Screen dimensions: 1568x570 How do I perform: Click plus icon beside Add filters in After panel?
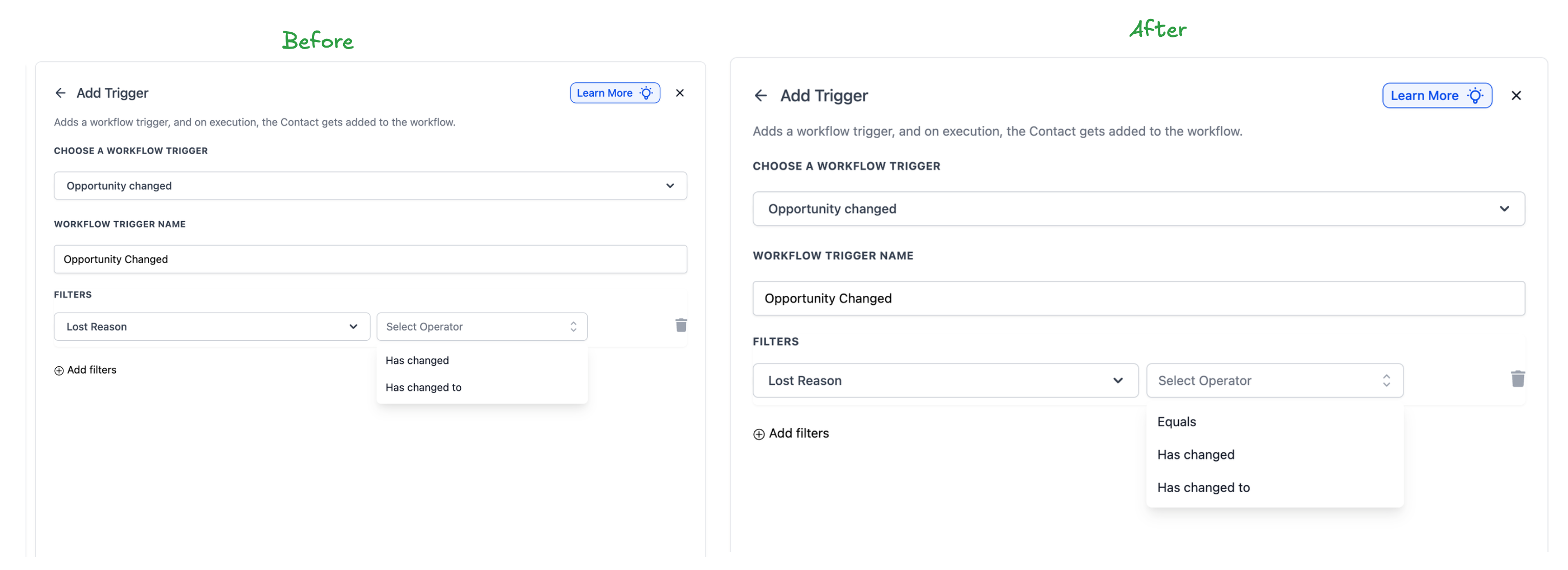(x=758, y=433)
